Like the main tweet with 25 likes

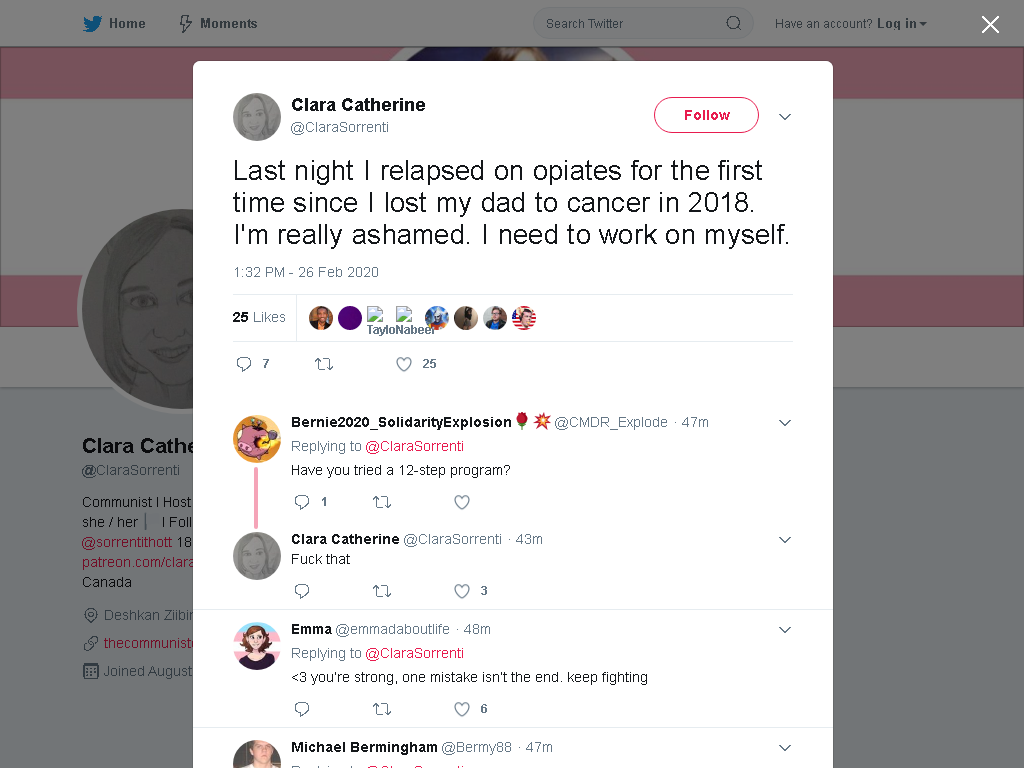coord(404,364)
